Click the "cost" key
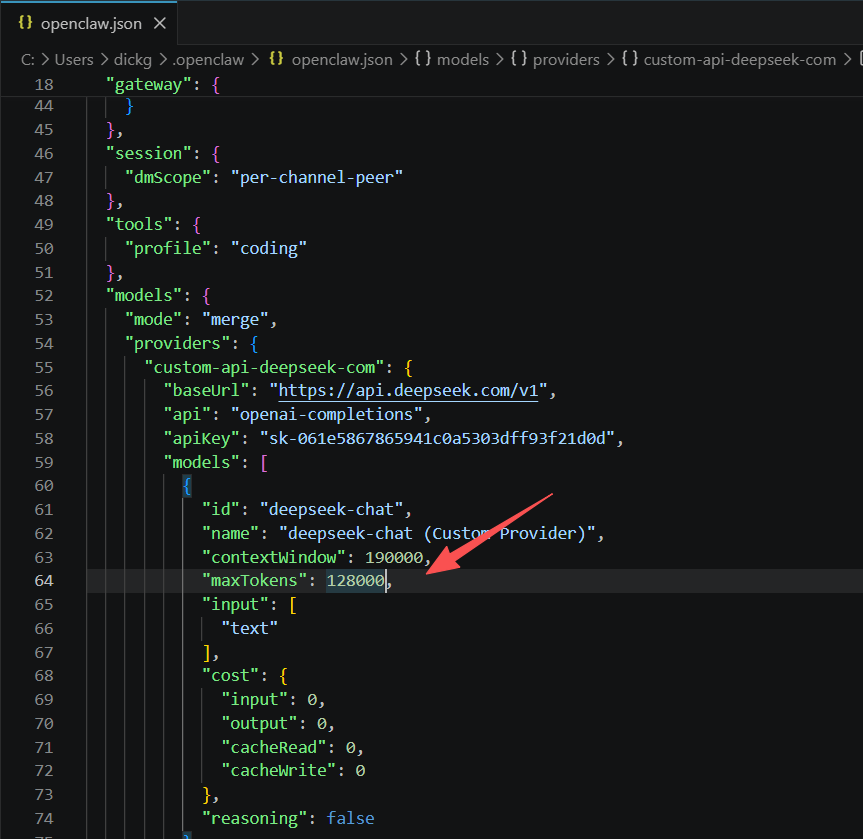The height and width of the screenshot is (839, 863). coord(230,675)
